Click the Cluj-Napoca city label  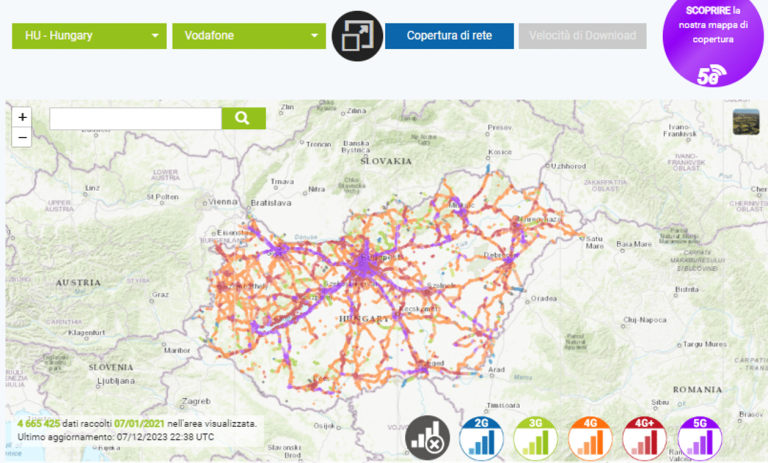click(x=645, y=320)
